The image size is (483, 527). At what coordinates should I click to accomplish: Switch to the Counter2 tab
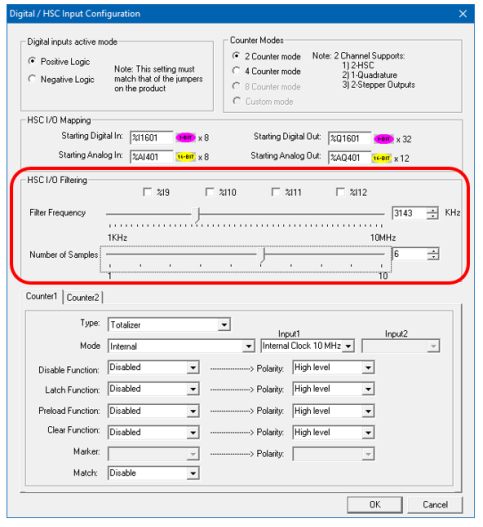pos(83,297)
